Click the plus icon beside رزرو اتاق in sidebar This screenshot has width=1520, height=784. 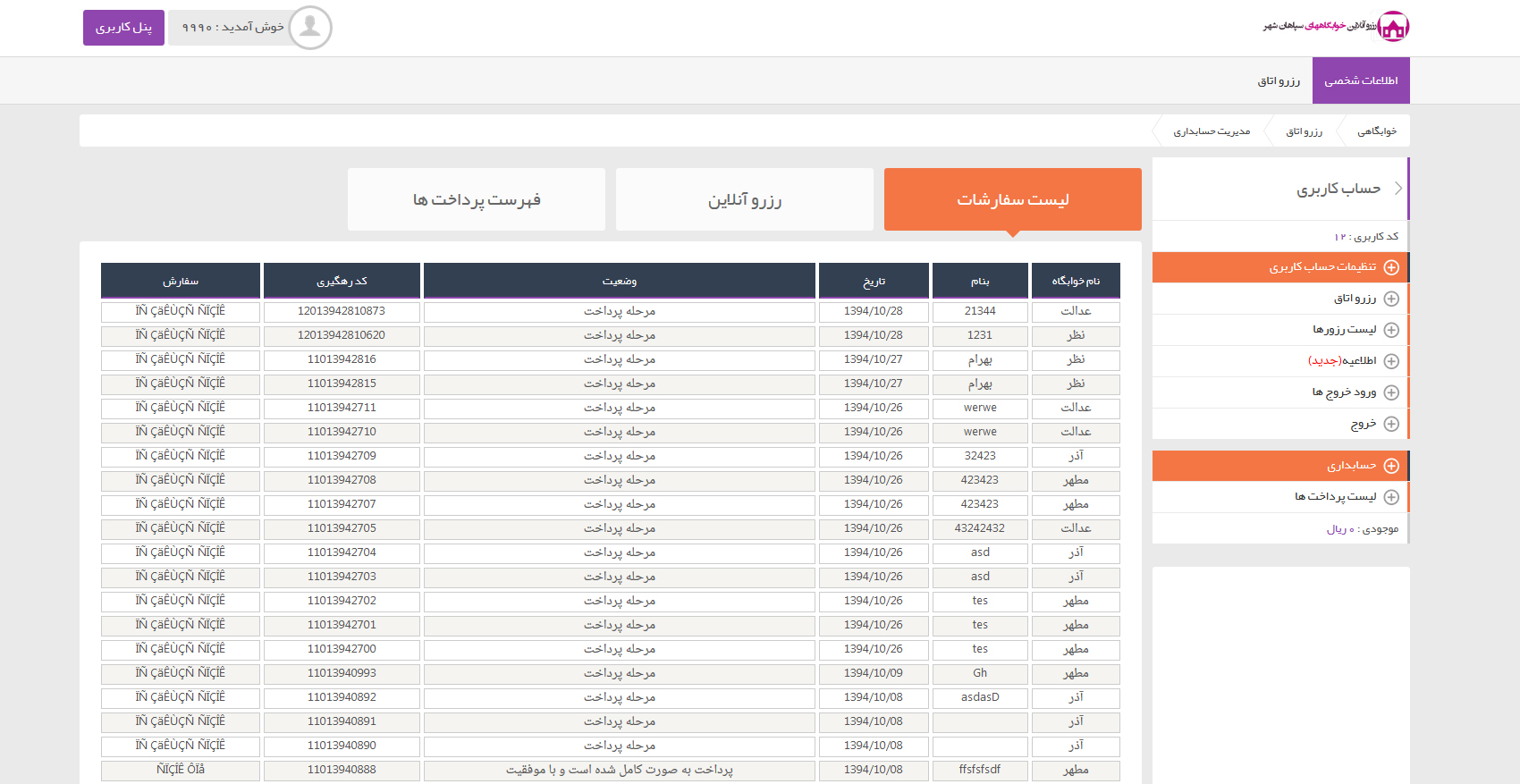(x=1391, y=299)
